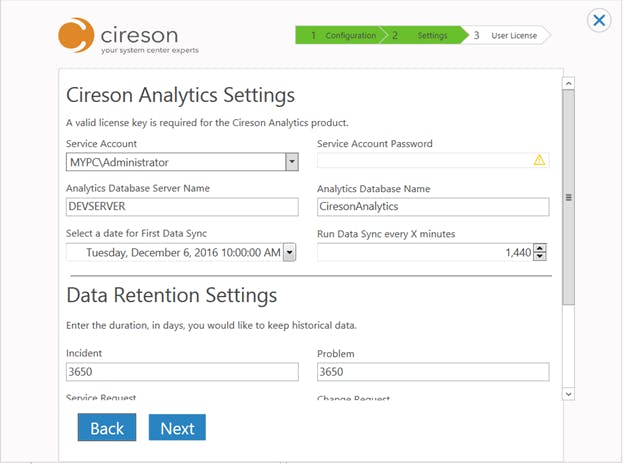
Task: Increase the data sync minutes with up arrow
Action: 540,248
